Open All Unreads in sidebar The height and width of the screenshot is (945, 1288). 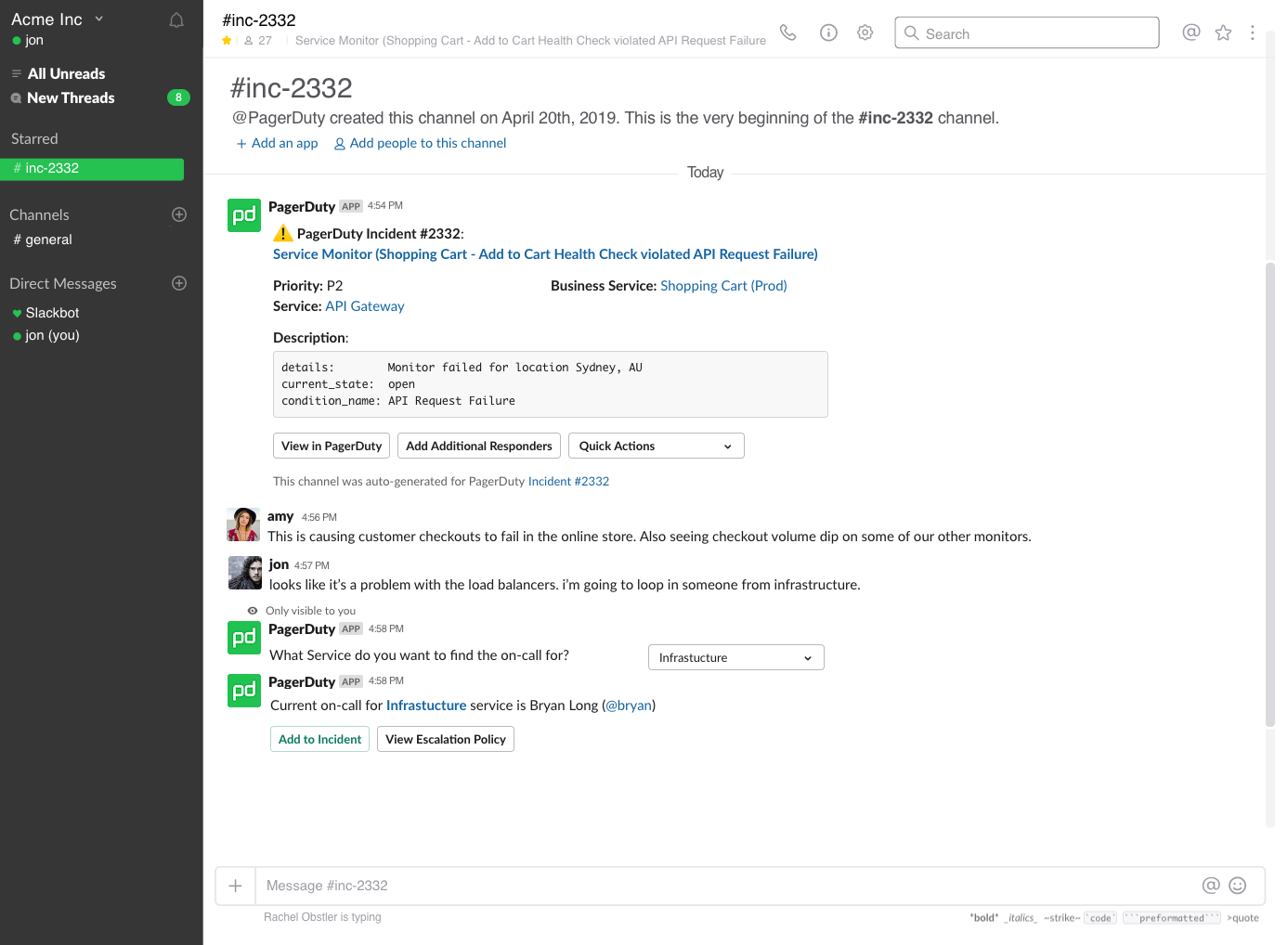[66, 73]
